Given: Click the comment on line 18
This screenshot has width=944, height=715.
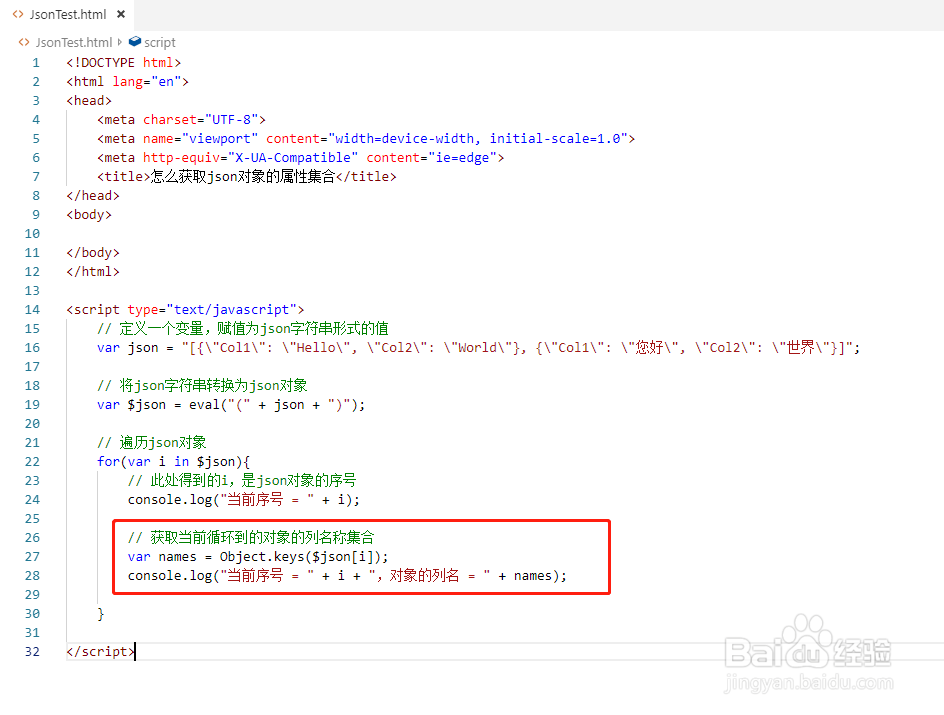Looking at the screenshot, I should tap(202, 386).
